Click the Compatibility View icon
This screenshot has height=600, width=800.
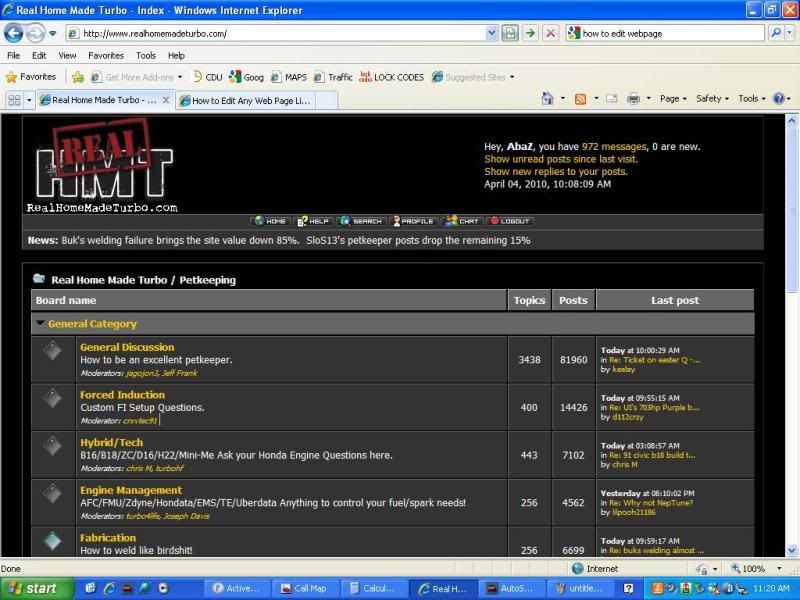tap(509, 34)
